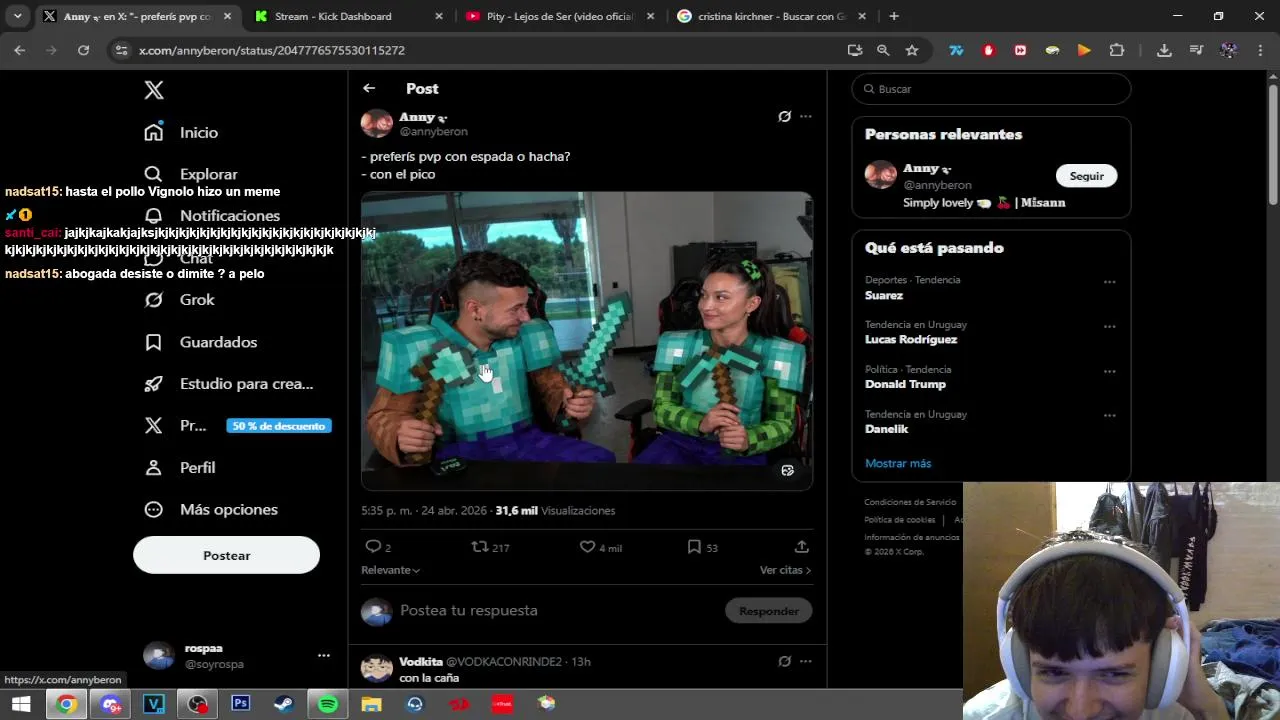Screen dimensions: 1280x720
Task: Open Steam from the taskbar
Action: (285, 704)
